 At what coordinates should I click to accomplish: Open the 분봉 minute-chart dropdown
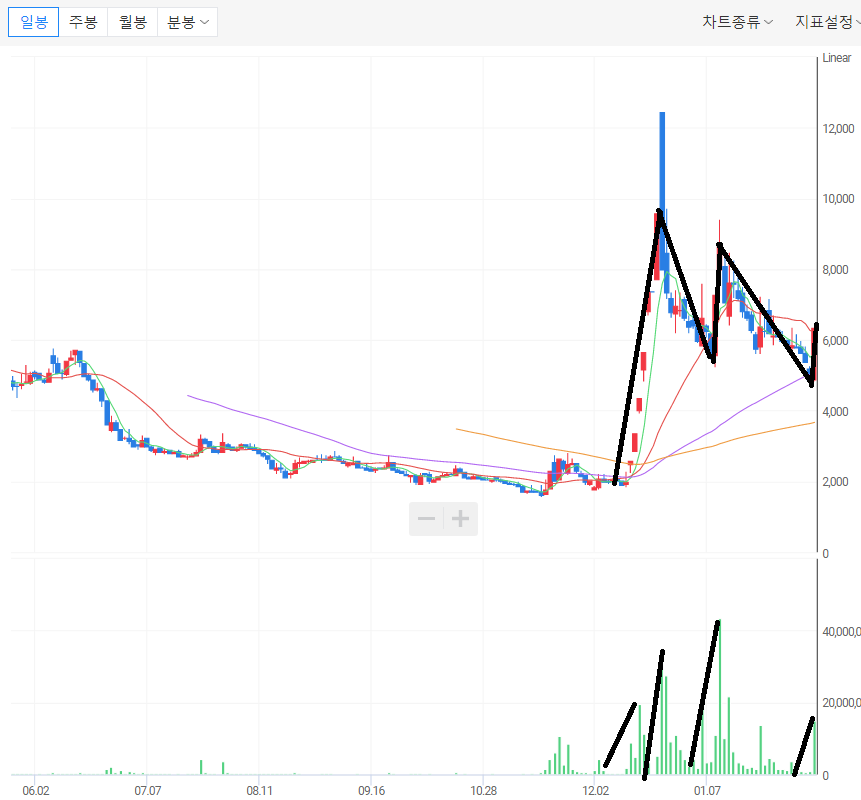(x=187, y=22)
